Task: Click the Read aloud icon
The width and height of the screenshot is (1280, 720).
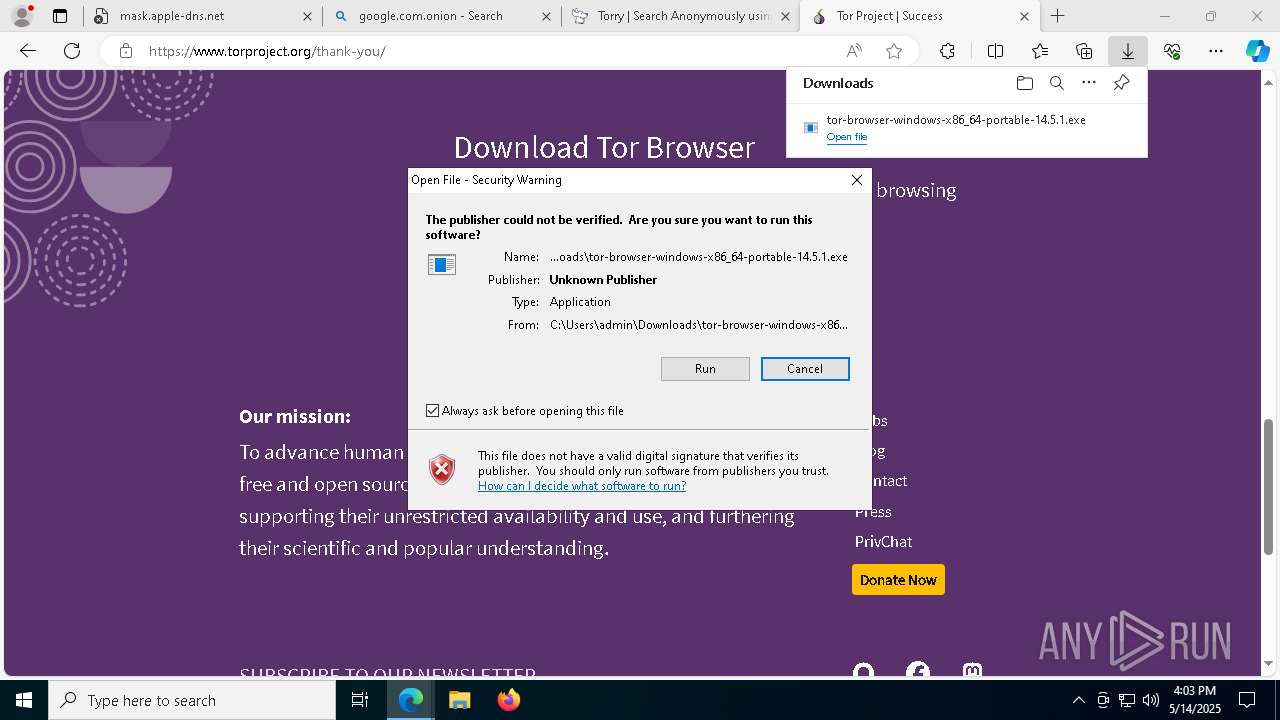Action: (x=854, y=51)
